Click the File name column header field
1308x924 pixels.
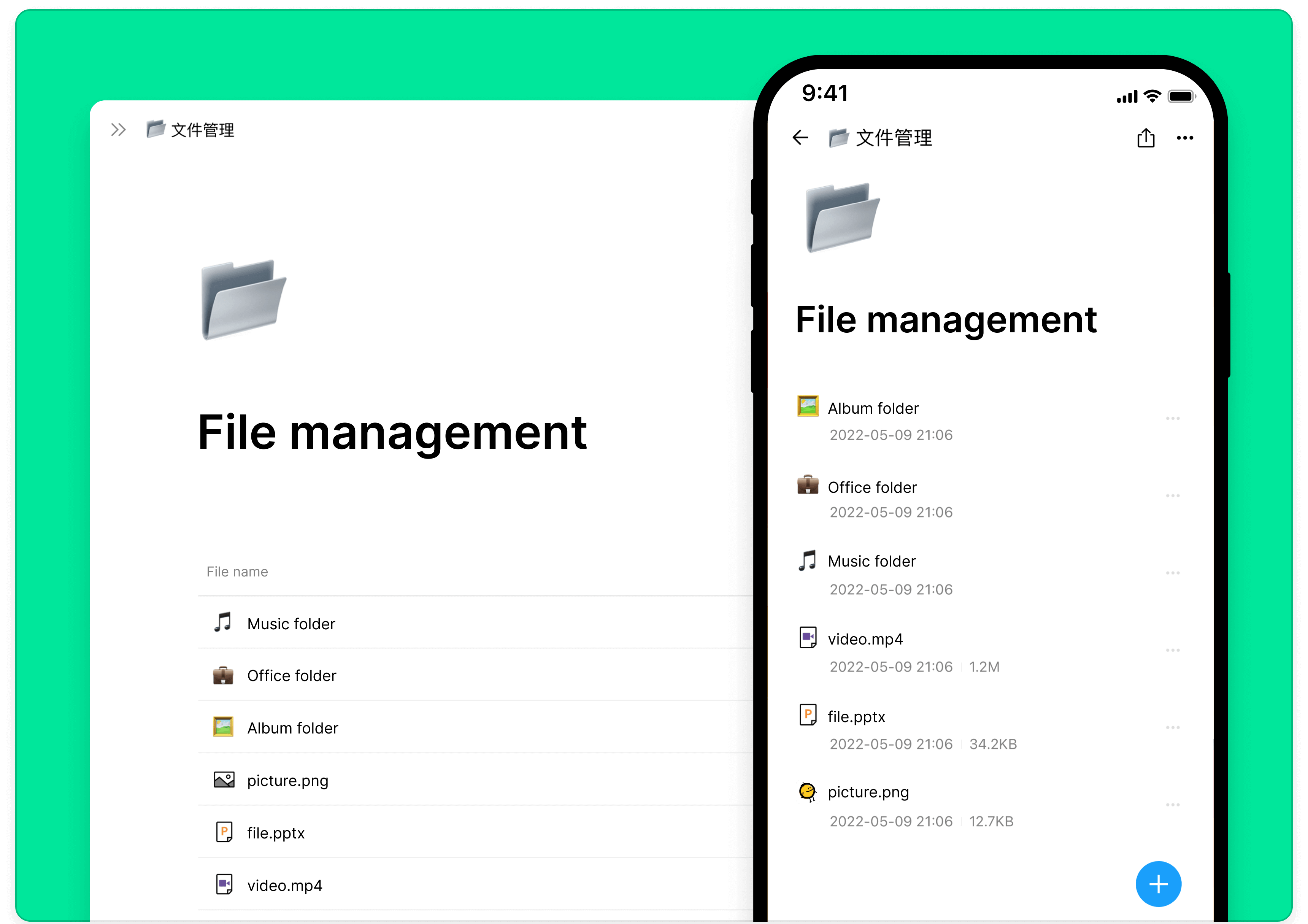(237, 571)
